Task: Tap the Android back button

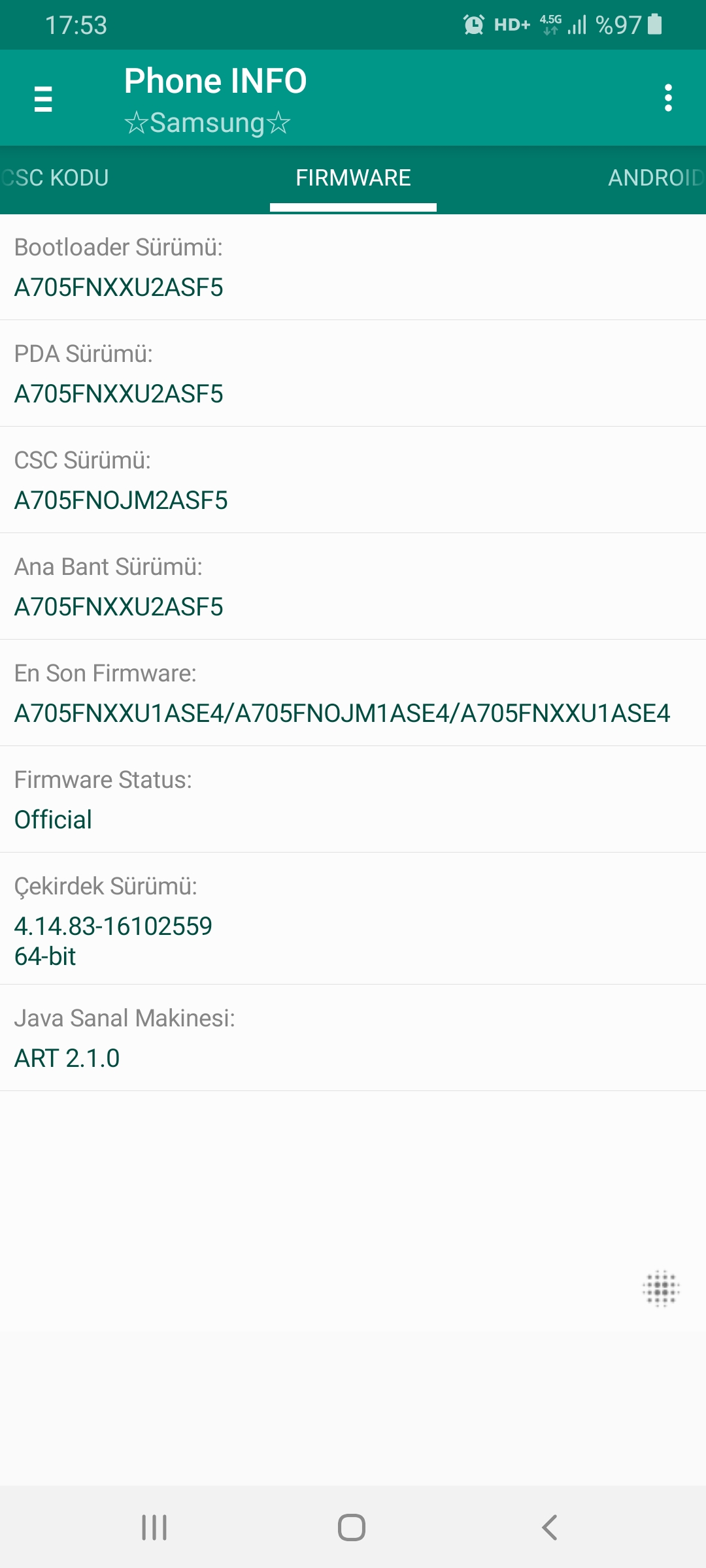Action: click(550, 1527)
